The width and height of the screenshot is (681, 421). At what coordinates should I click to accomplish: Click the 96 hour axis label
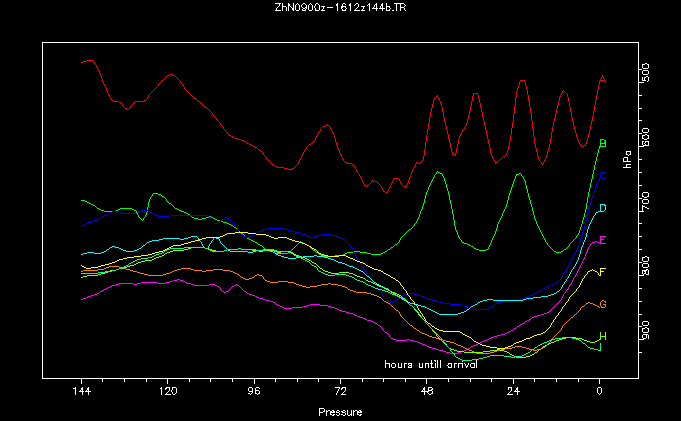point(254,391)
